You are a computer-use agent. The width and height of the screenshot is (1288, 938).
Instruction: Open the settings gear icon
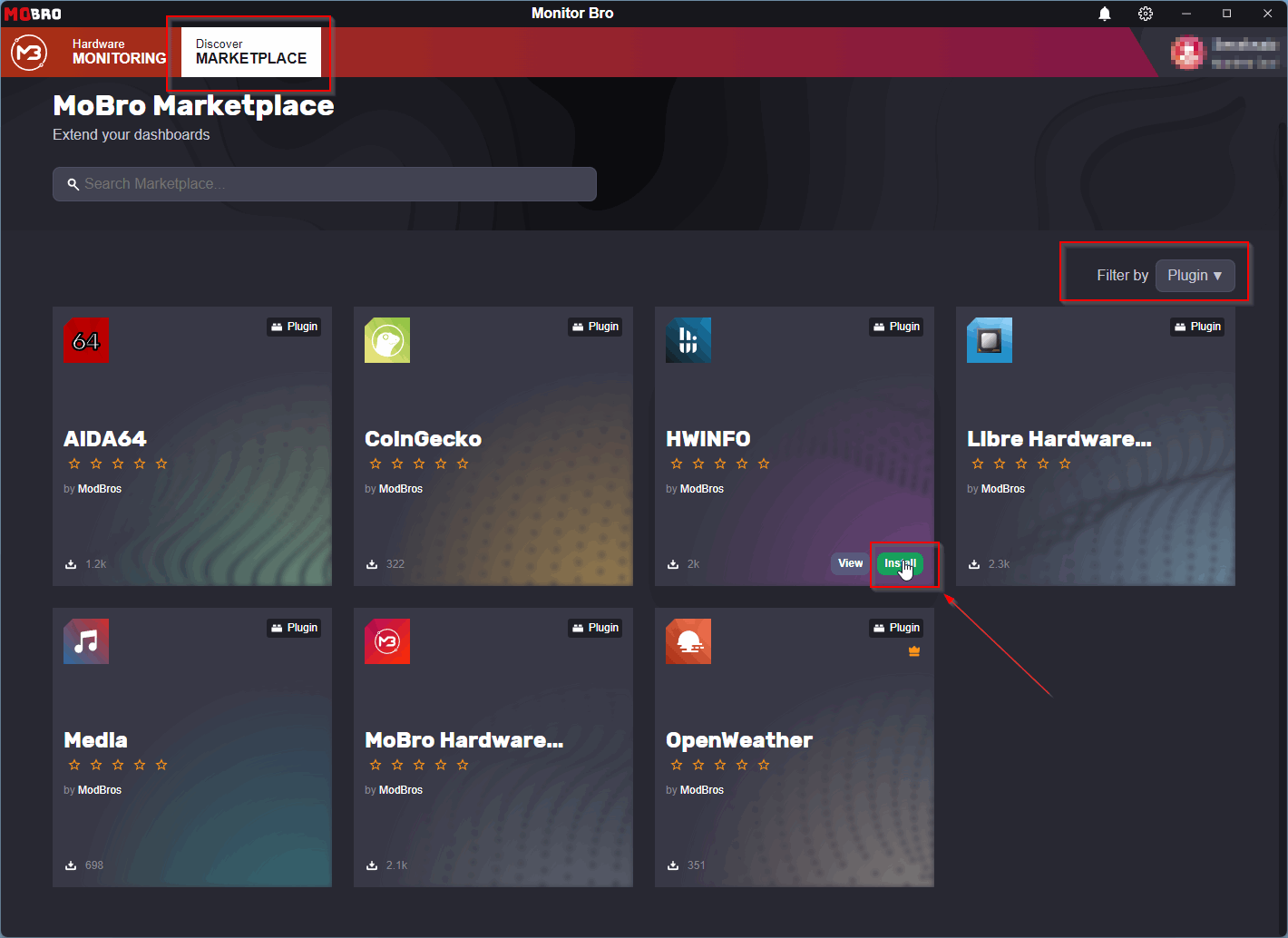[x=1146, y=14]
